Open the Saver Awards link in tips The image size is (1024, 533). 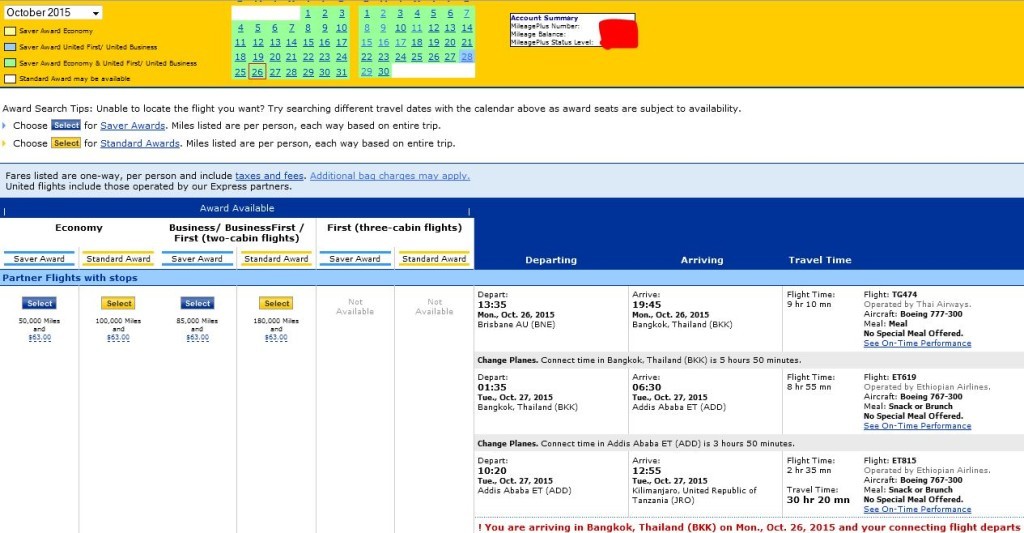click(133, 125)
